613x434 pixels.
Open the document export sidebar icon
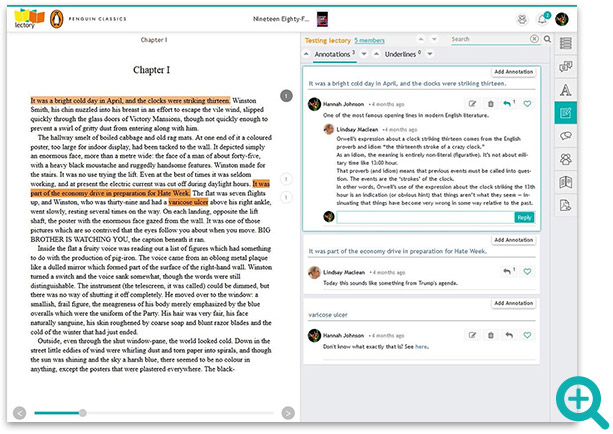click(566, 205)
